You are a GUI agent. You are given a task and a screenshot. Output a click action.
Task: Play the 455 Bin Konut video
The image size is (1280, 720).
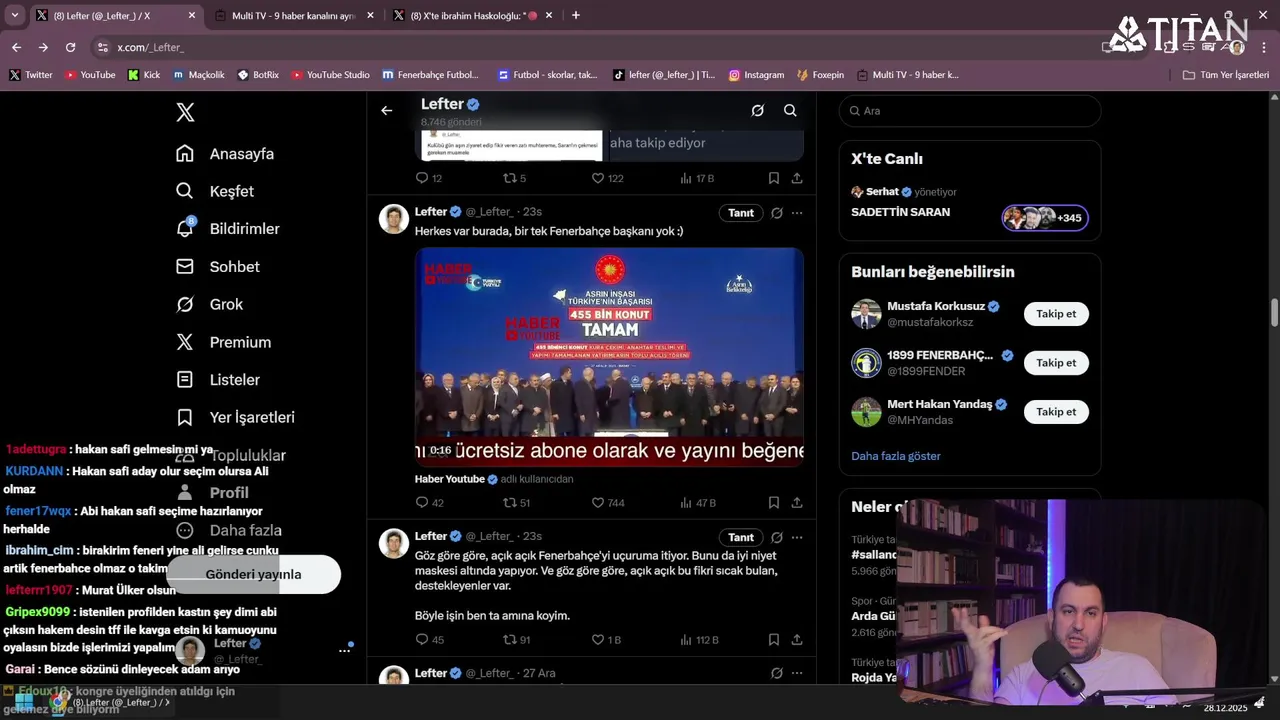tap(609, 356)
